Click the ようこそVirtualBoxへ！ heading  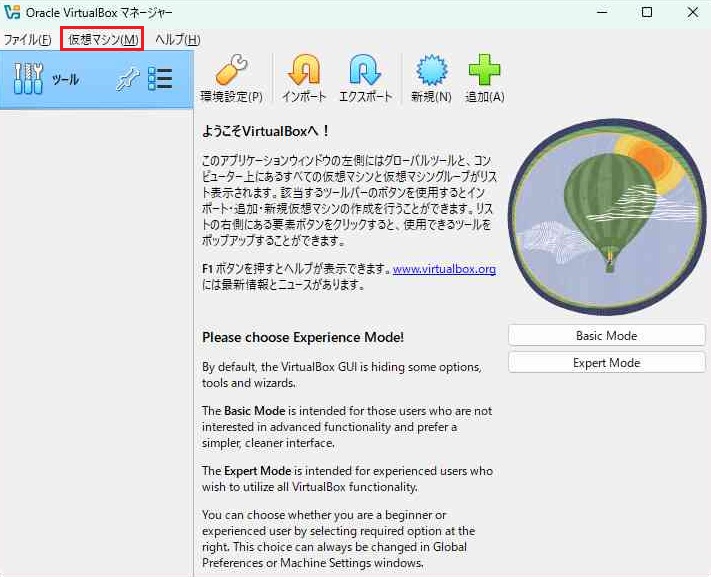click(x=266, y=132)
